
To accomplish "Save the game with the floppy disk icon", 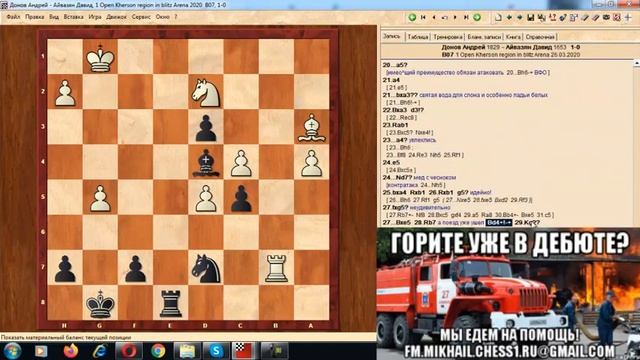I will point(531,18).
